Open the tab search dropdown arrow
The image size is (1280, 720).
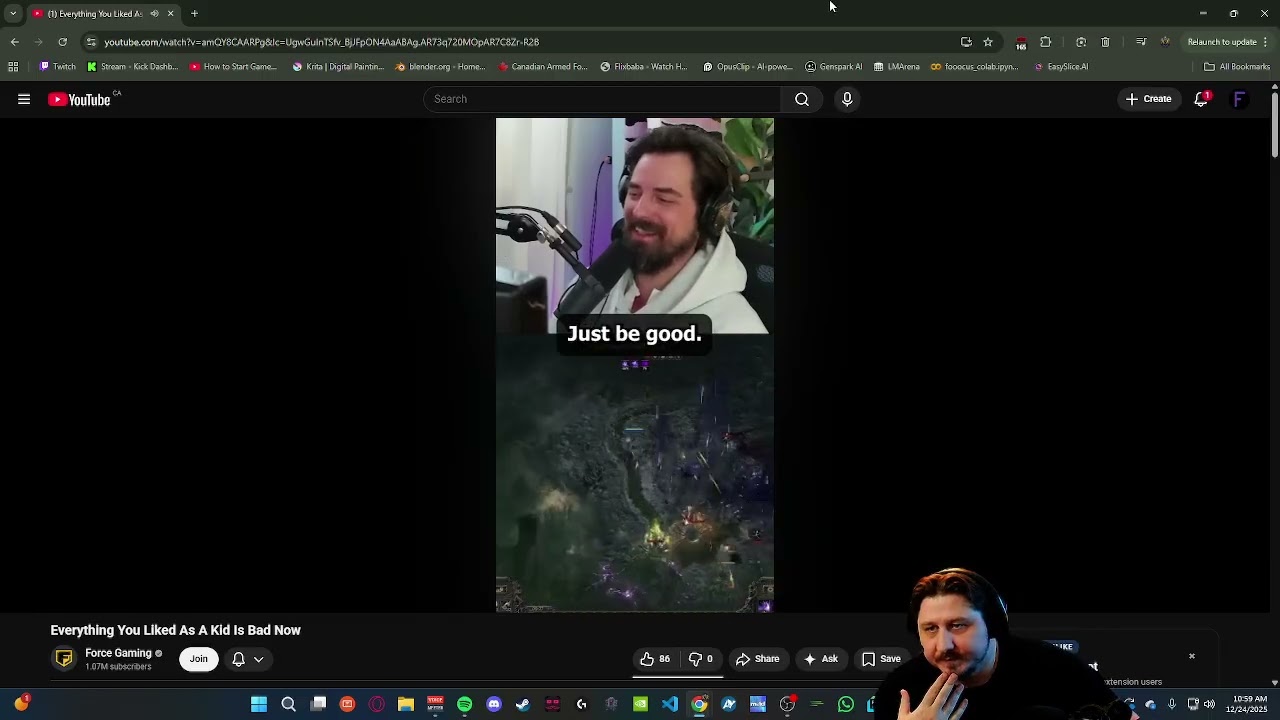13,14
